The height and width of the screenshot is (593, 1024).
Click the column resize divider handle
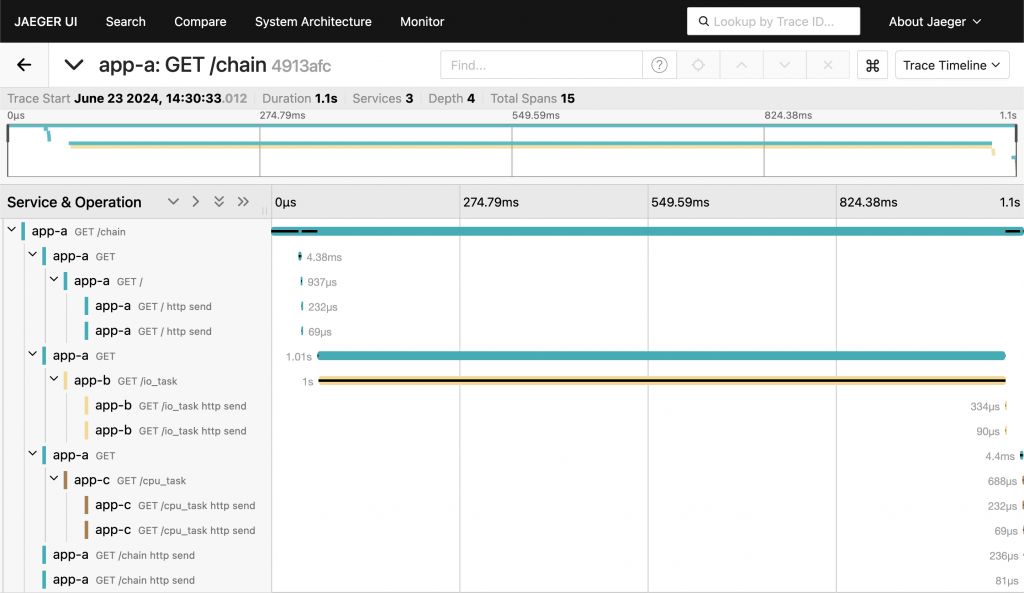pos(264,211)
